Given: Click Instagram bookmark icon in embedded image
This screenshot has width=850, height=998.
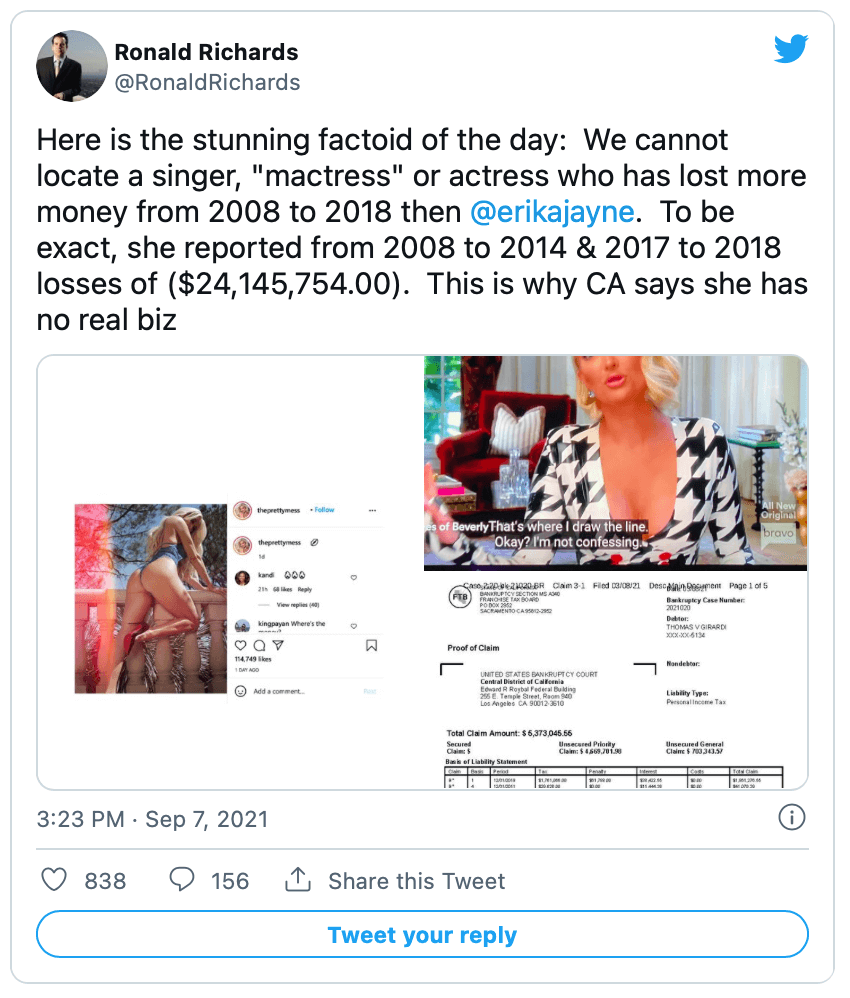Looking at the screenshot, I should pos(372,645).
